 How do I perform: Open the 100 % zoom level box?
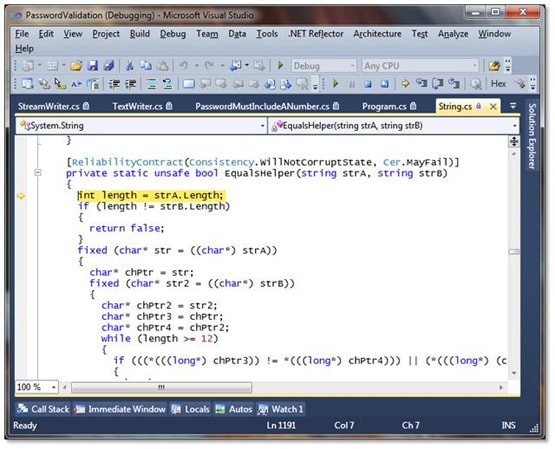37,387
